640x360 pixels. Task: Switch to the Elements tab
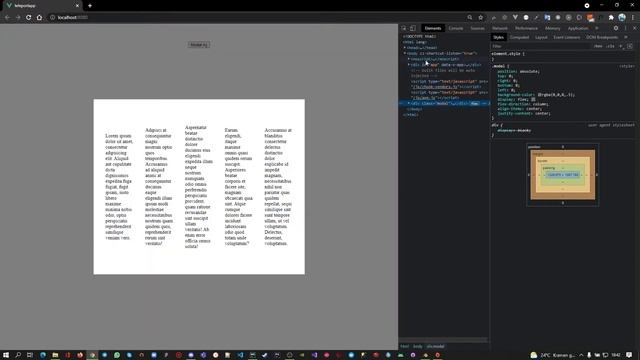(x=433, y=28)
